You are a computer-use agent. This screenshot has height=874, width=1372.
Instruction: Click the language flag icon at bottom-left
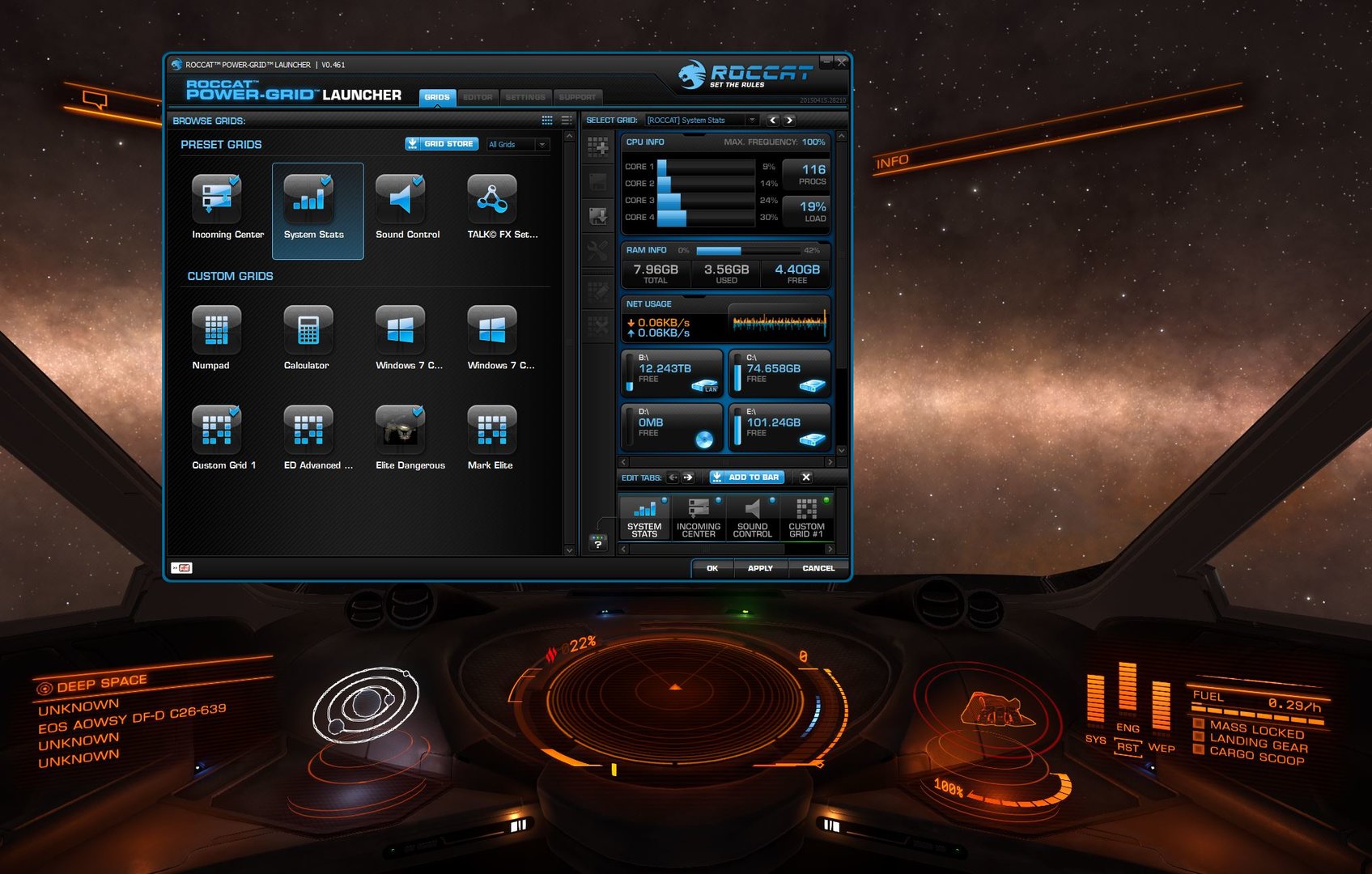click(181, 568)
